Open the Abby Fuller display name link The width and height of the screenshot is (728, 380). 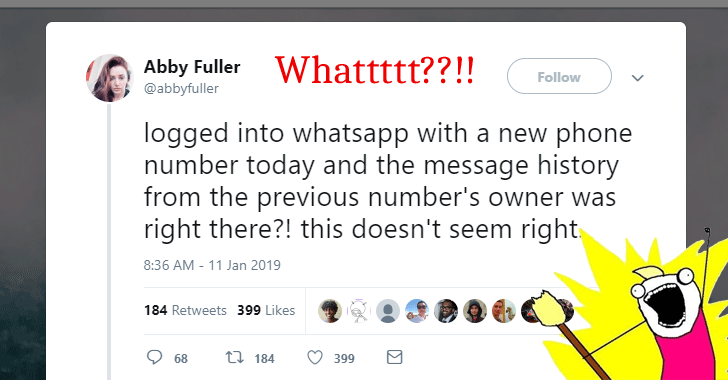[x=192, y=67]
